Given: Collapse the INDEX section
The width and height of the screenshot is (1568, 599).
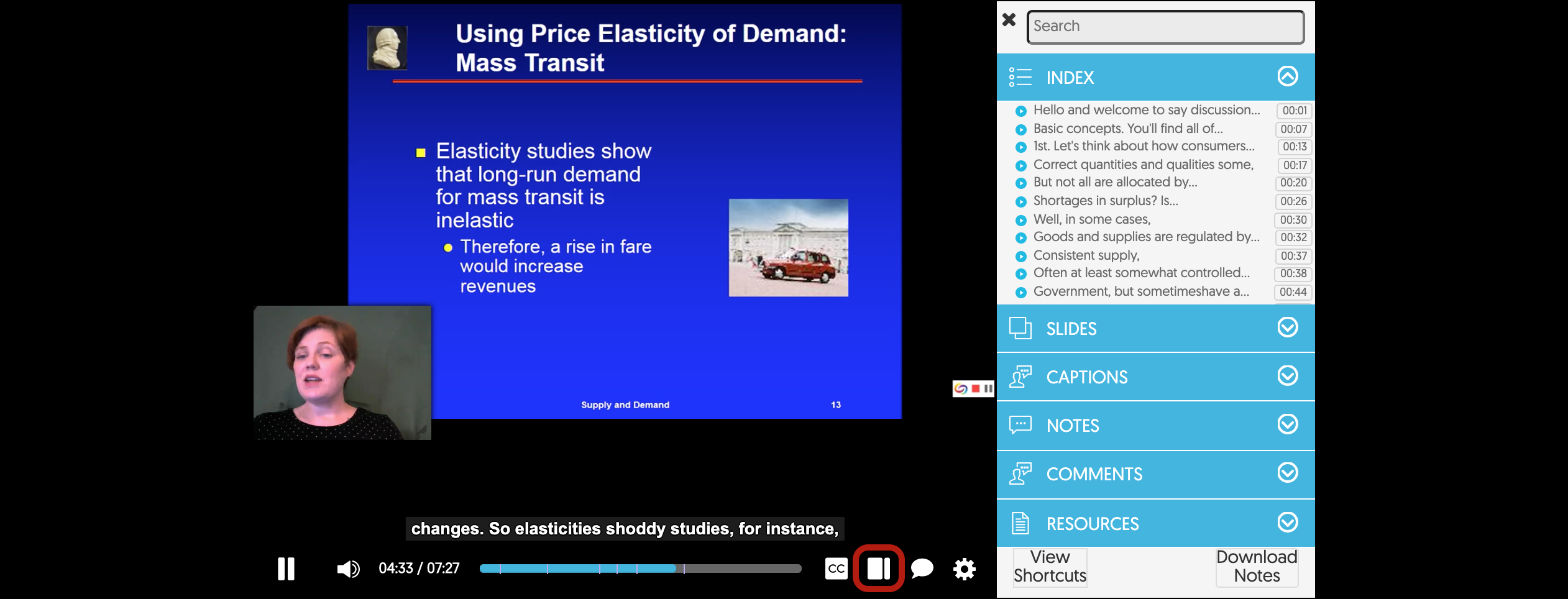Looking at the screenshot, I should point(1287,76).
